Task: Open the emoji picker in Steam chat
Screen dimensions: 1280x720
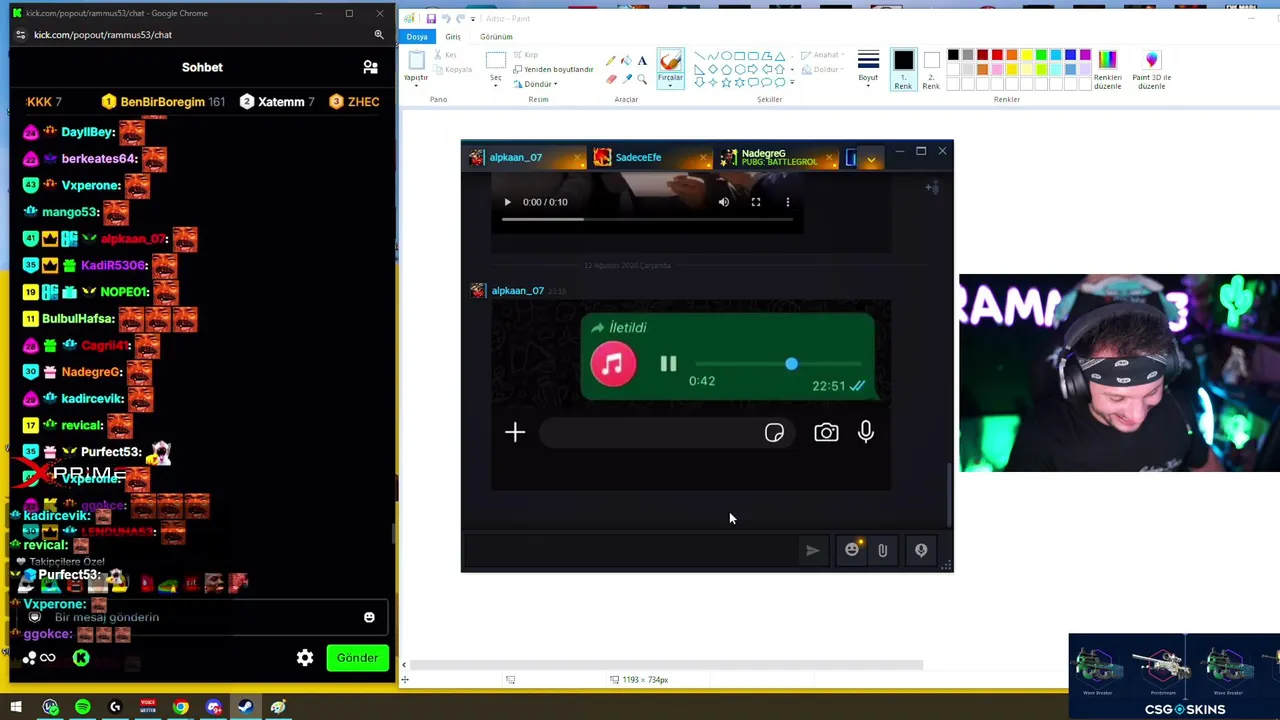Action: click(852, 550)
